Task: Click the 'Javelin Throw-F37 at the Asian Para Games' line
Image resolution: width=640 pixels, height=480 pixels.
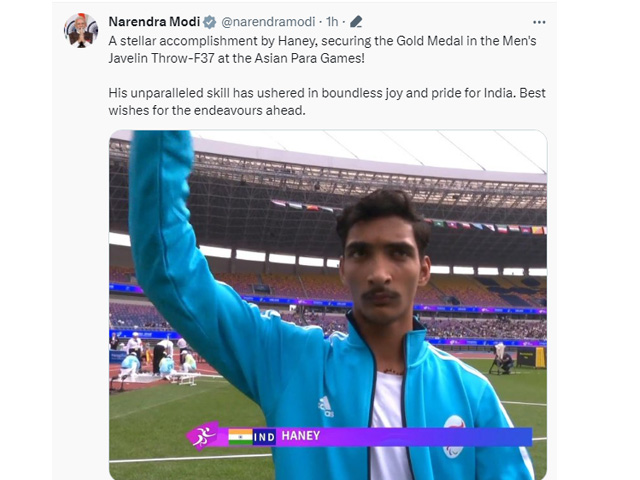Action: (236, 58)
